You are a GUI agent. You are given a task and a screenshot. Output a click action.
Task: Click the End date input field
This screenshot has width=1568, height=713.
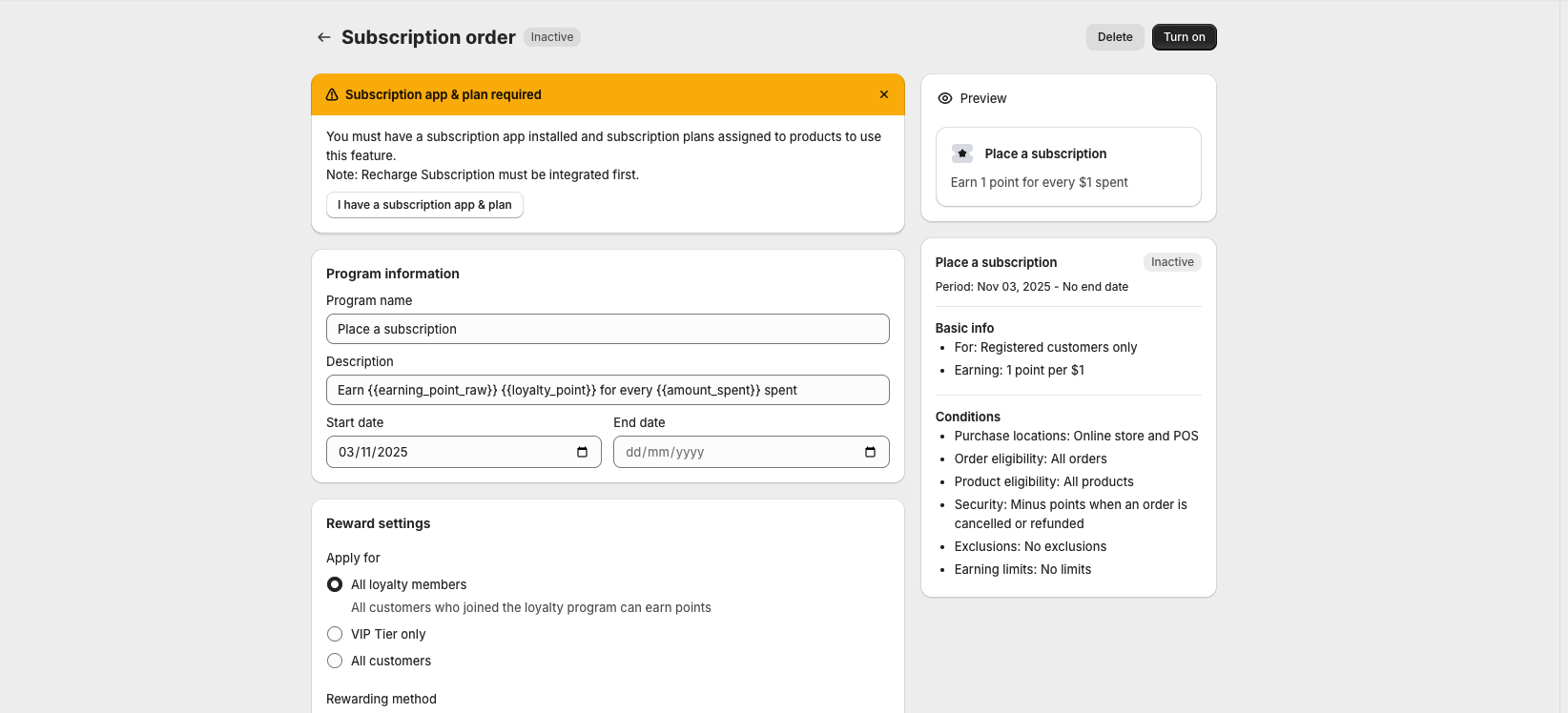(x=734, y=452)
